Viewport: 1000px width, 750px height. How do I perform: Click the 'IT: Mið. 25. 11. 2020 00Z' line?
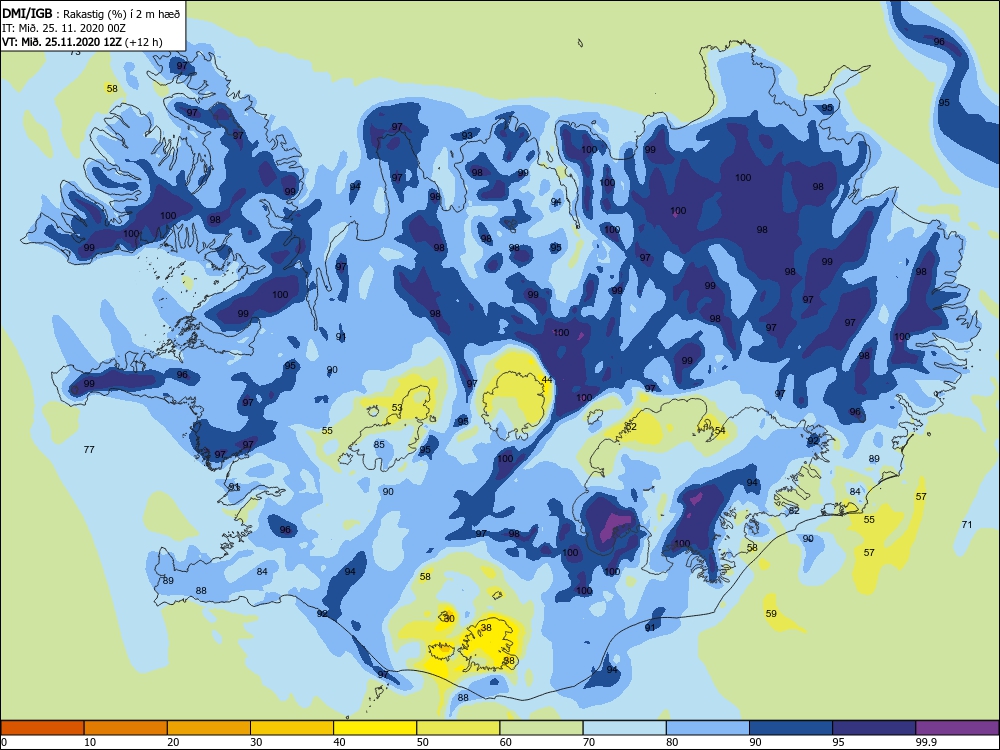pos(64,28)
